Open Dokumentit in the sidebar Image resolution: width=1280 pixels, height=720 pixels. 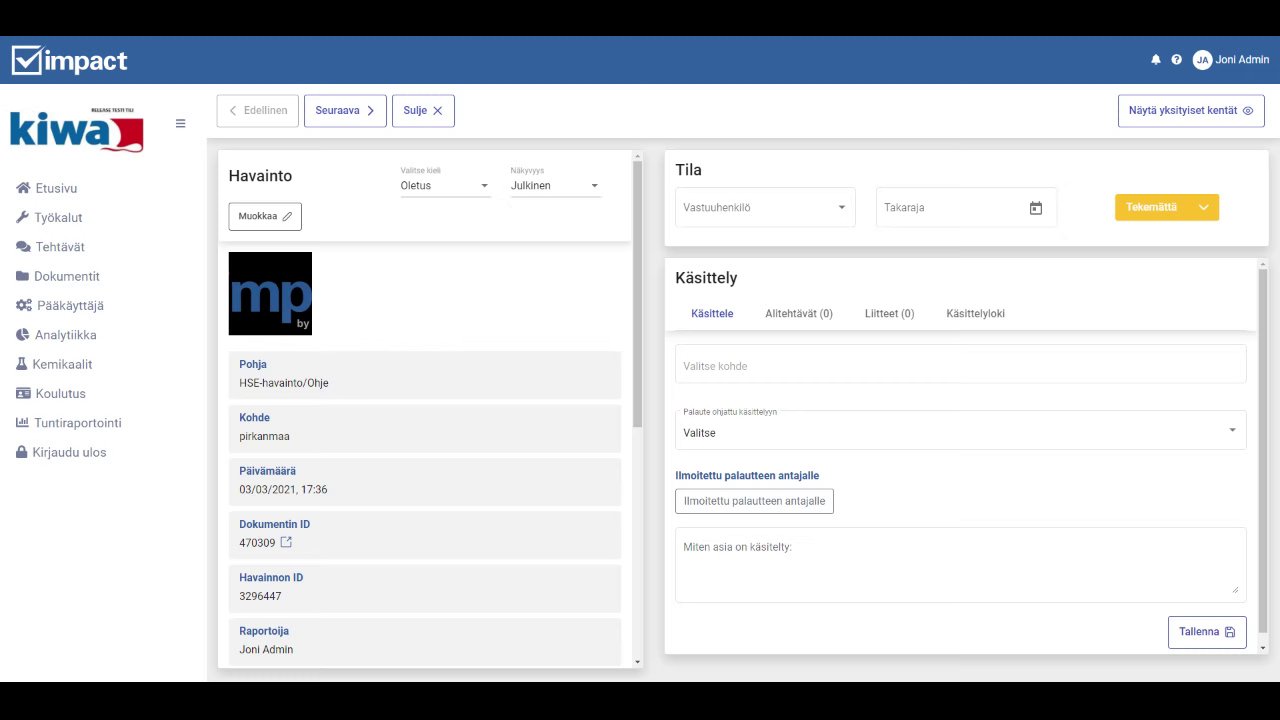tap(67, 276)
